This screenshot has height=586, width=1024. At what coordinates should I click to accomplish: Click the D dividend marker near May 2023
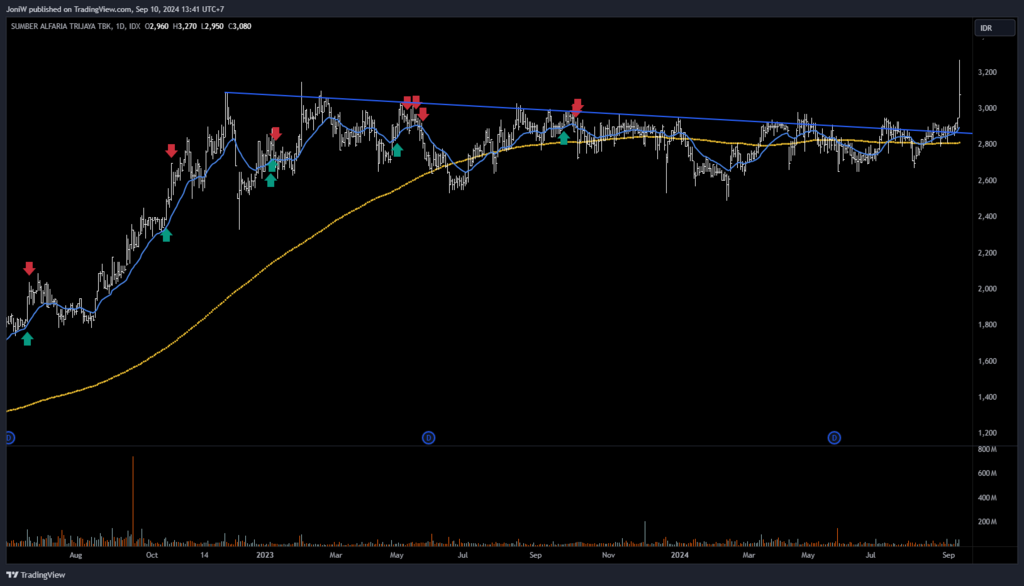(x=428, y=437)
